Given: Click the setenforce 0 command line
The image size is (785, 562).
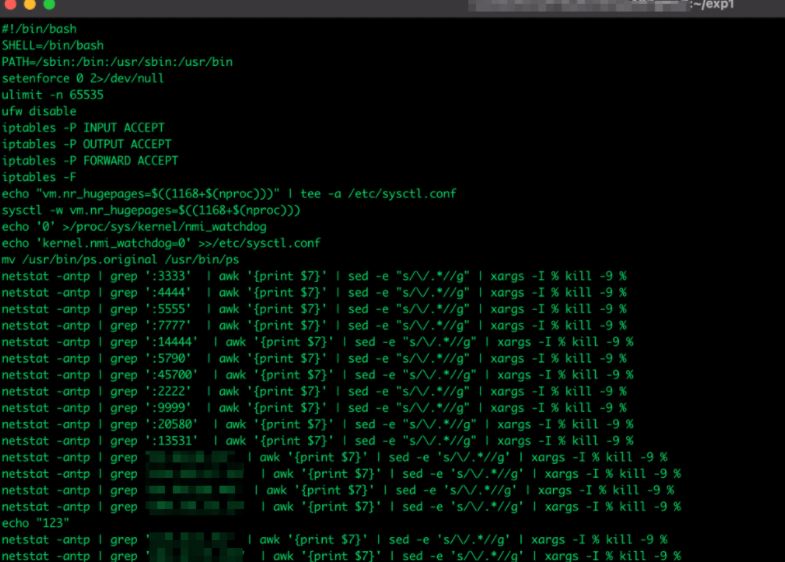Looking at the screenshot, I should click(83, 78).
